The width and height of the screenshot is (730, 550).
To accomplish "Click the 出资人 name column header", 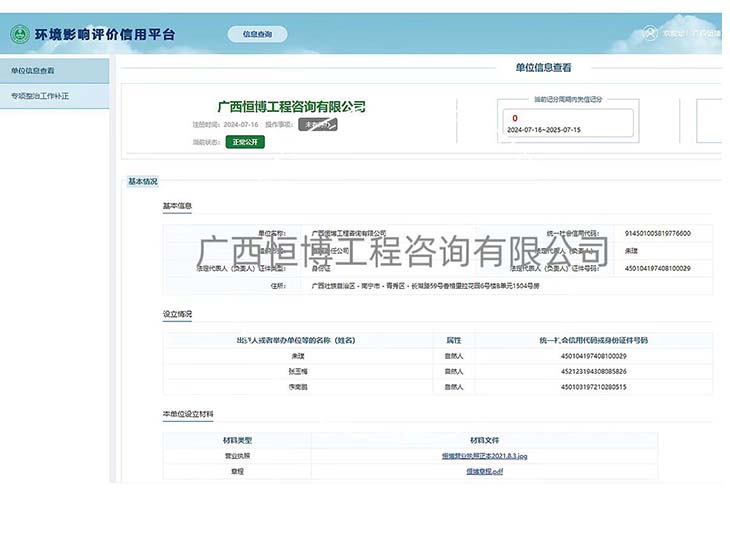I will point(296,340).
